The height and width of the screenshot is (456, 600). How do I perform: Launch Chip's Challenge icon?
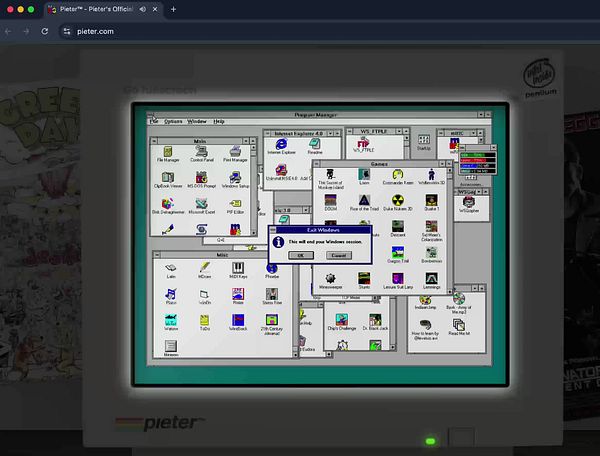[342, 322]
